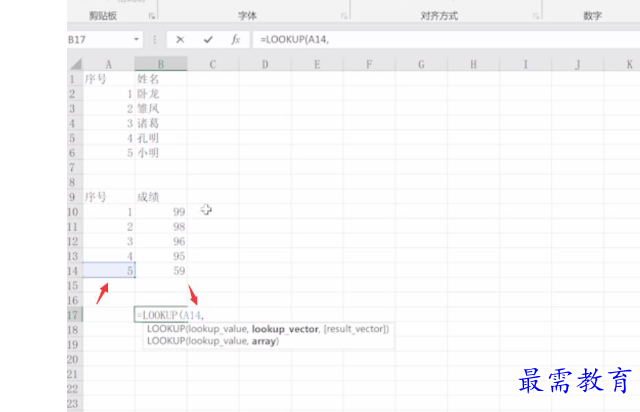Open font (字体) group dialog launcher
Screen dimensions: 640x412
[x=344, y=16]
